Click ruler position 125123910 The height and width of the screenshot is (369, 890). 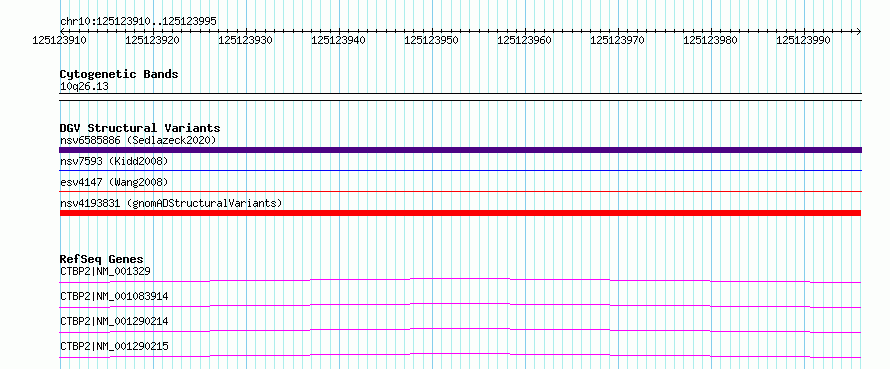60,40
